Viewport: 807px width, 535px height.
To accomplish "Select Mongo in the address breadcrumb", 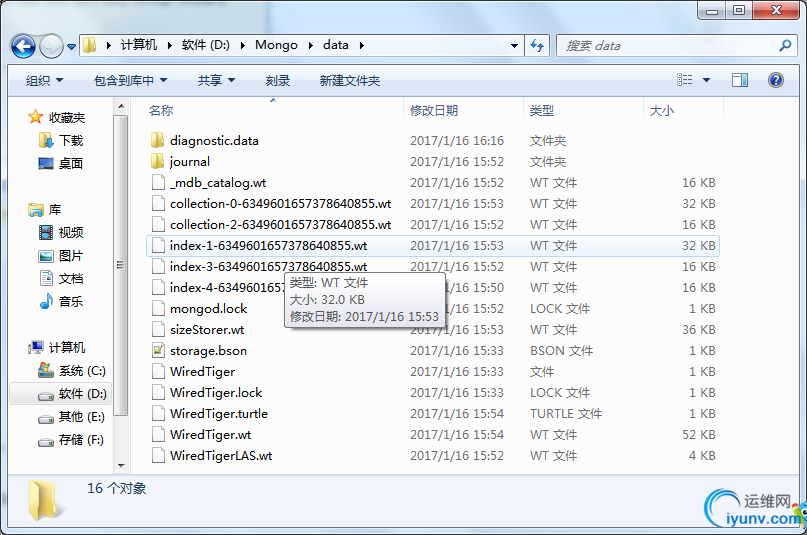I will tap(276, 45).
